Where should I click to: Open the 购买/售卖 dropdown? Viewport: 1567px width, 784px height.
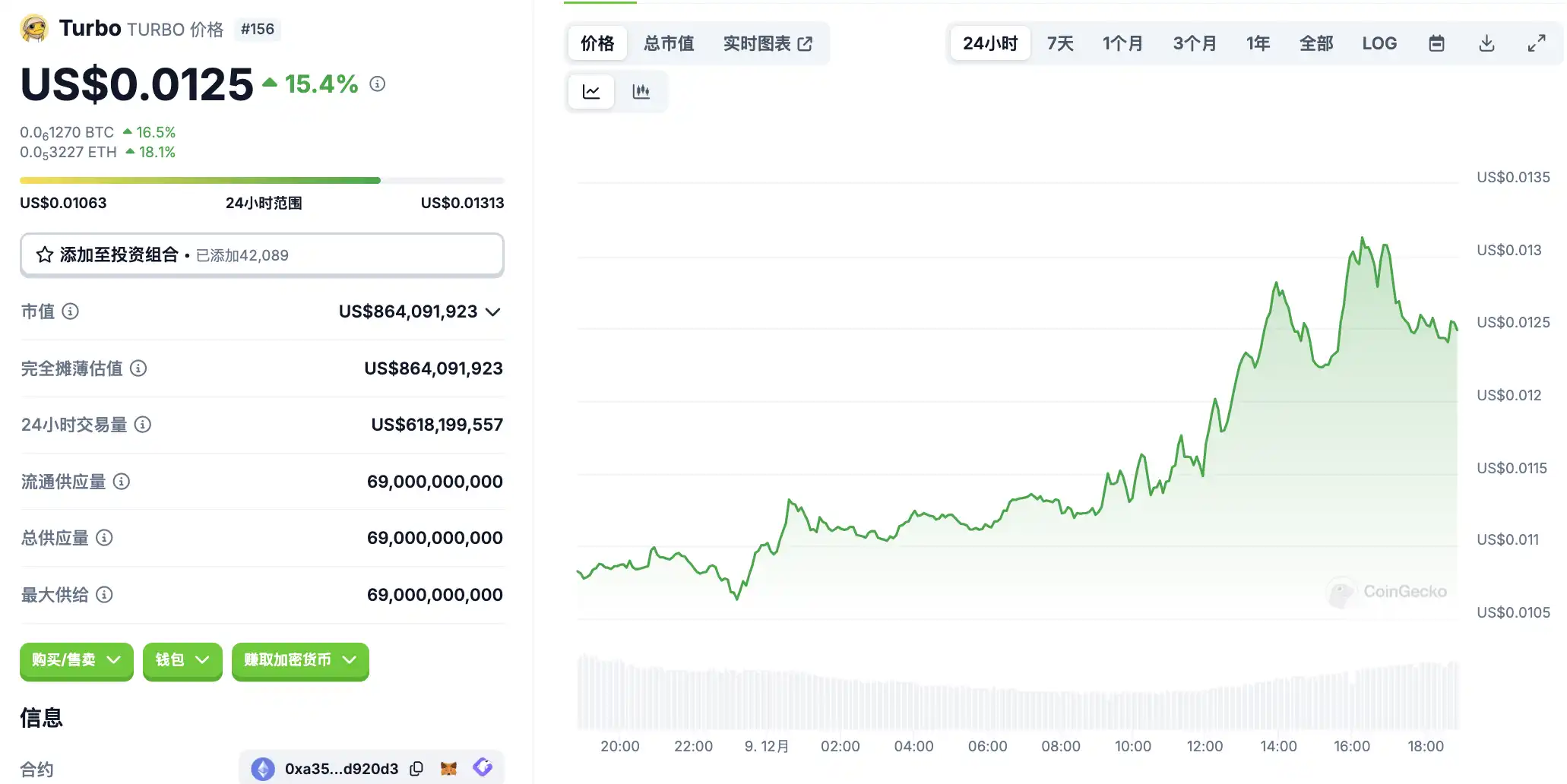pos(76,660)
